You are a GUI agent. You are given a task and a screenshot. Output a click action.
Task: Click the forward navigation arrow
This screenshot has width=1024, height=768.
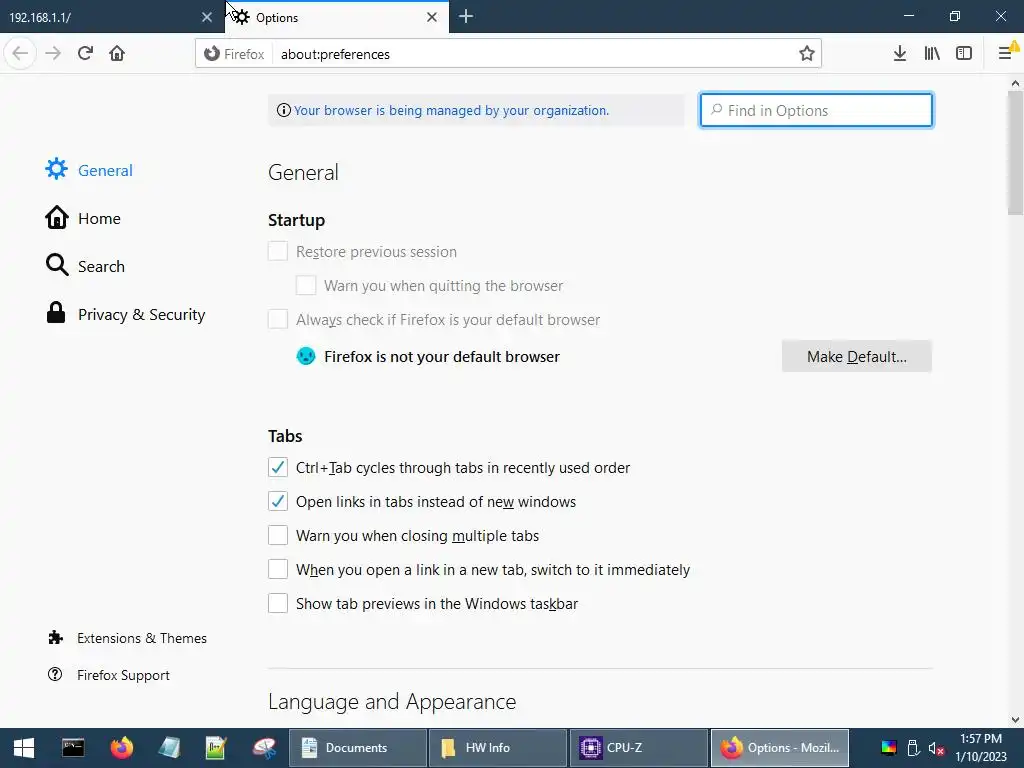pyautogui.click(x=53, y=54)
